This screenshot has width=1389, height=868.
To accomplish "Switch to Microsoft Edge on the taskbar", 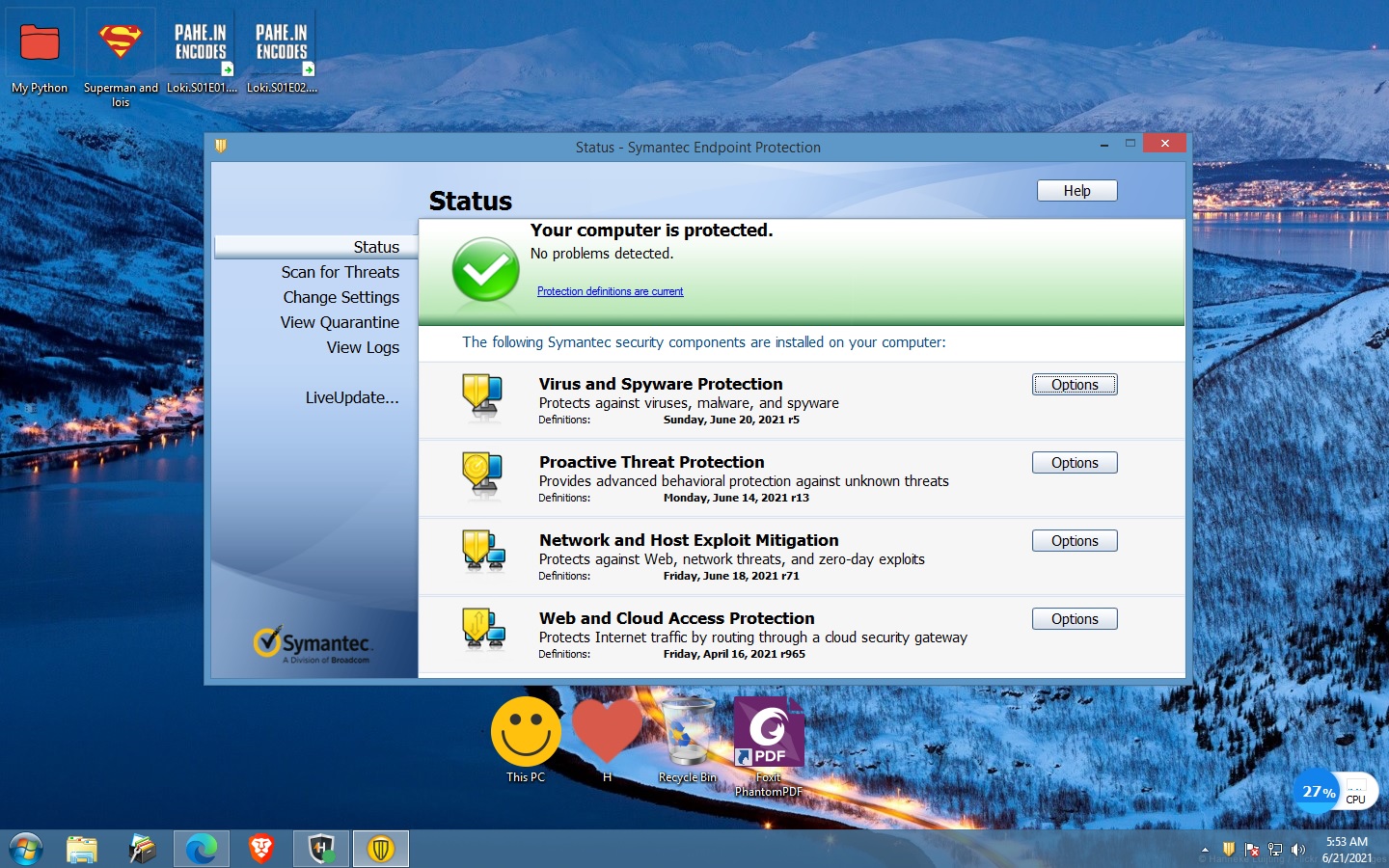I will click(202, 850).
